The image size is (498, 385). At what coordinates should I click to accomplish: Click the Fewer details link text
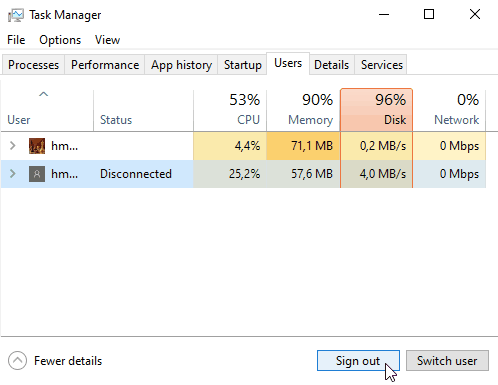tap(68, 361)
